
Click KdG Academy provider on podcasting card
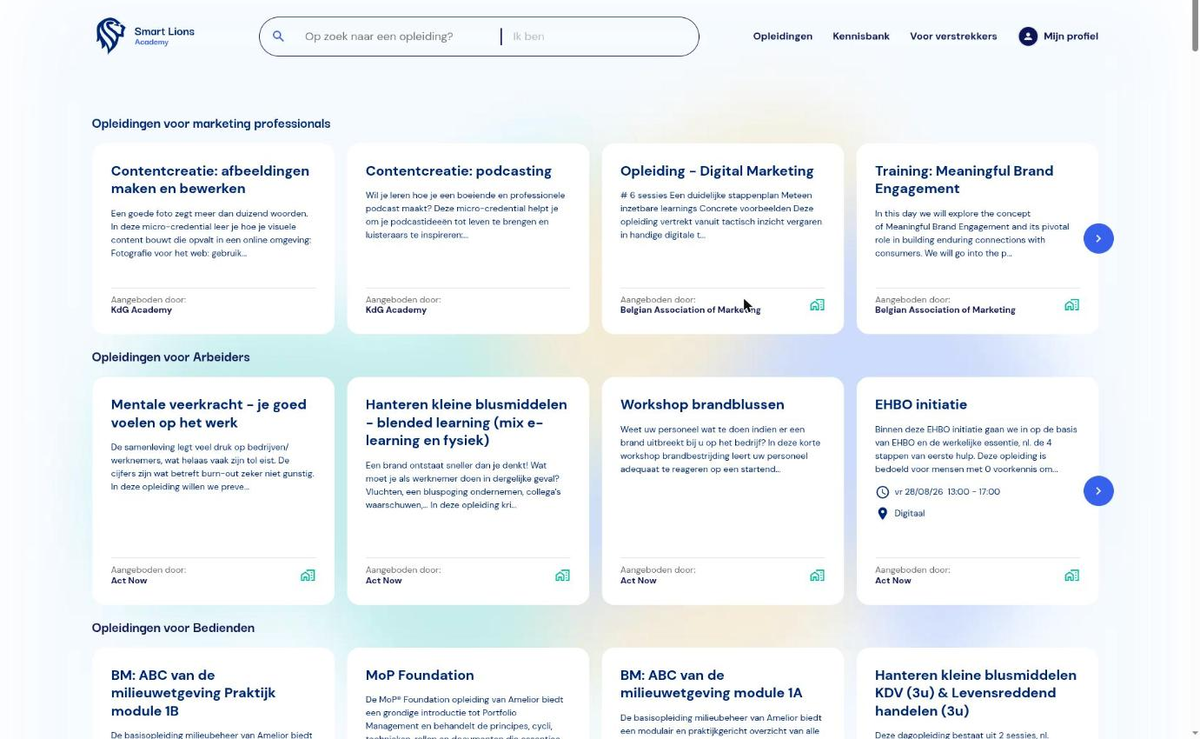(396, 310)
